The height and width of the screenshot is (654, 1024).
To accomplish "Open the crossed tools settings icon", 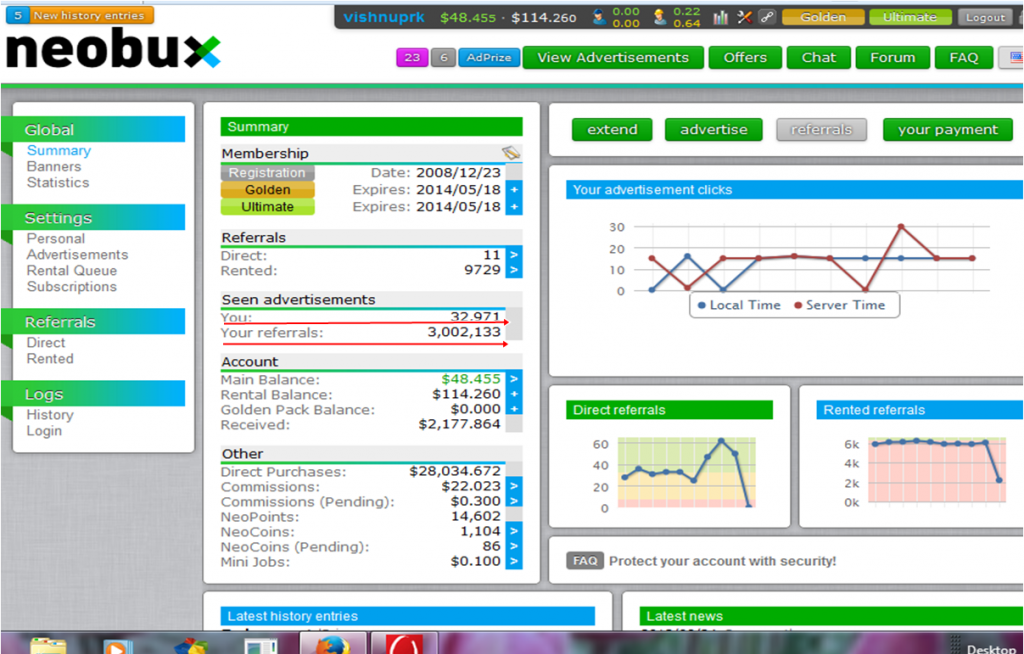I will (x=744, y=17).
